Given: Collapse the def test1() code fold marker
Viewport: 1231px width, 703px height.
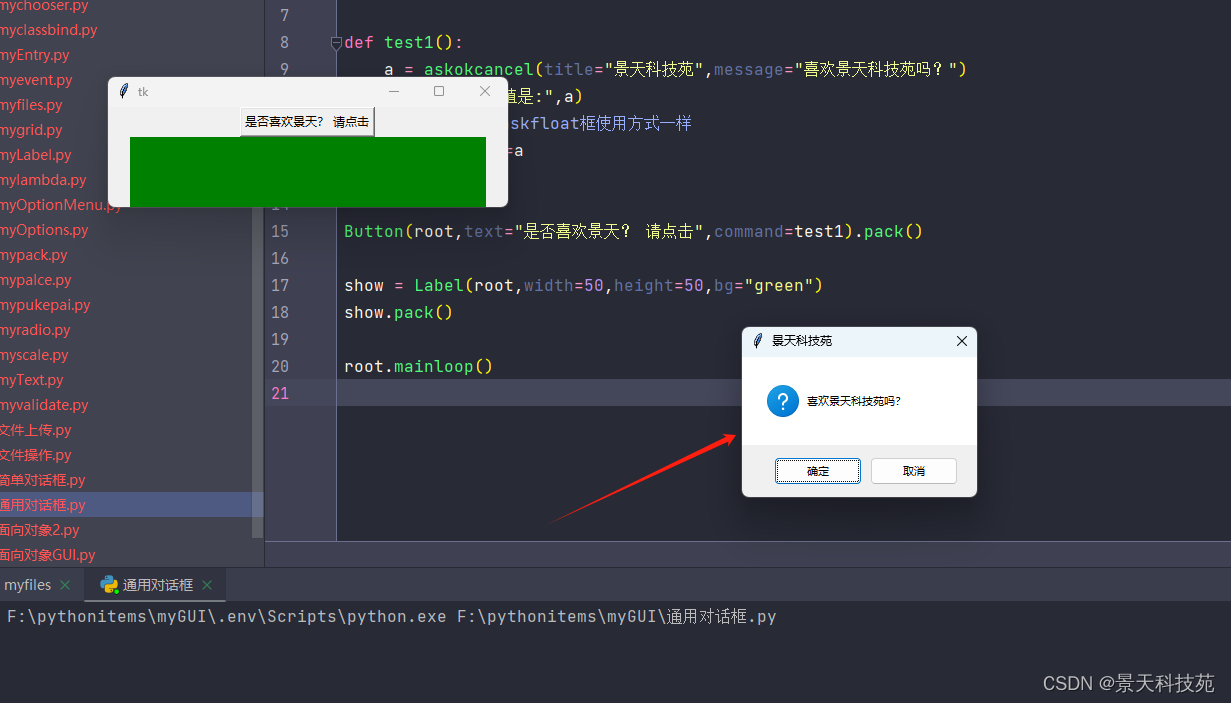Looking at the screenshot, I should point(336,42).
